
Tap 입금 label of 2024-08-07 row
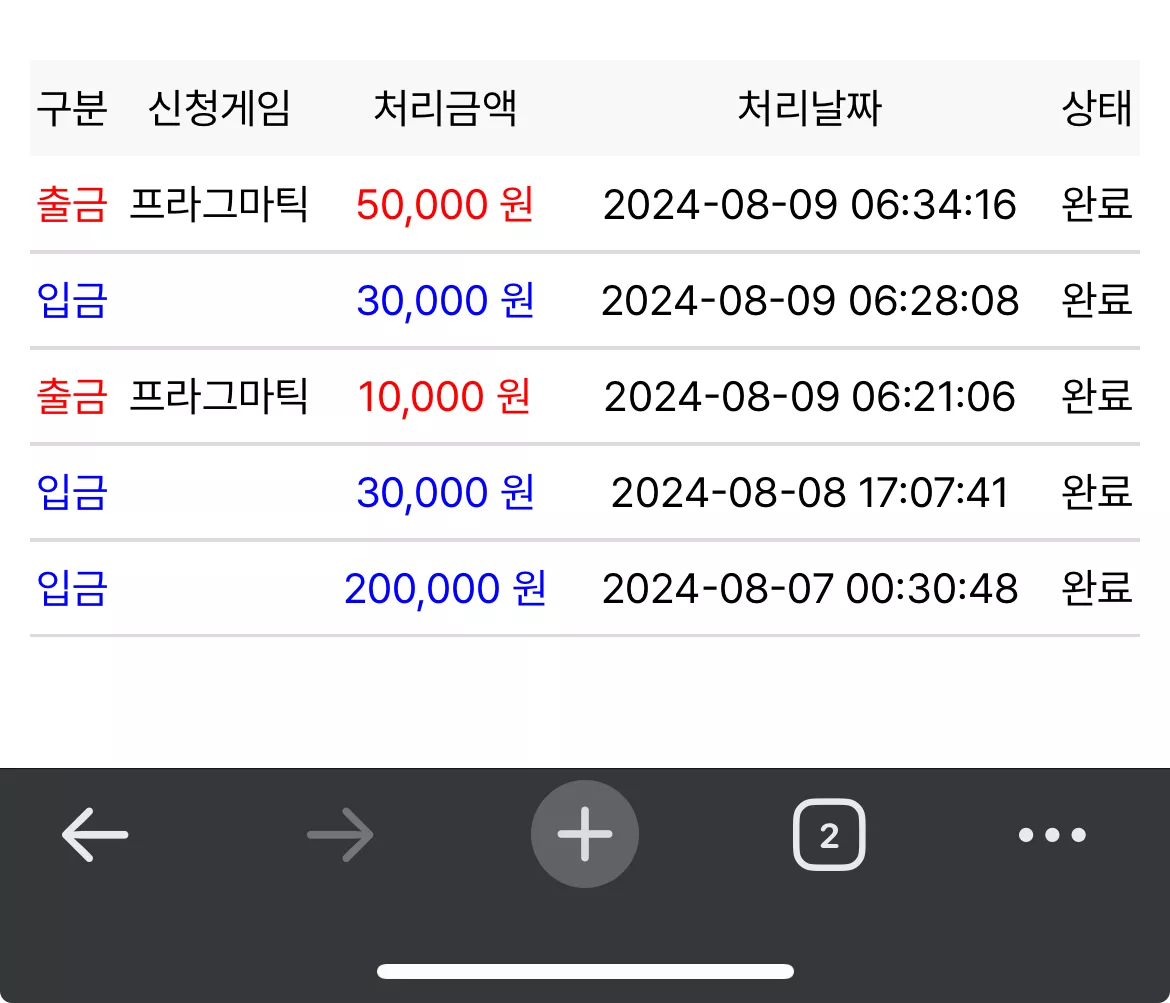pos(72,588)
